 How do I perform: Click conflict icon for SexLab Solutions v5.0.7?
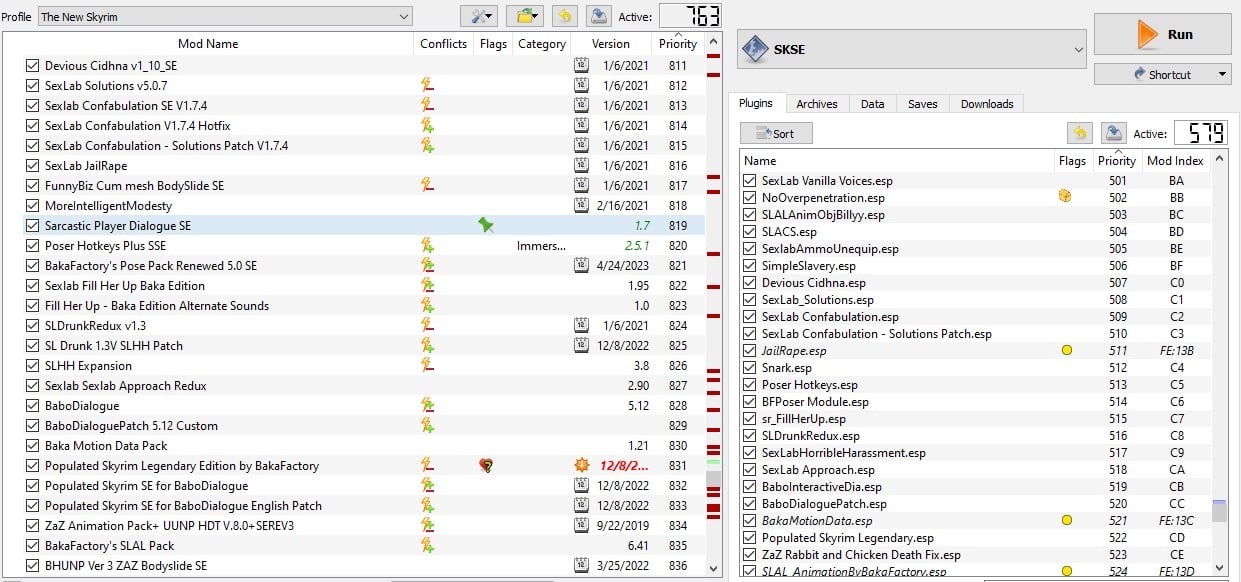[x=427, y=86]
